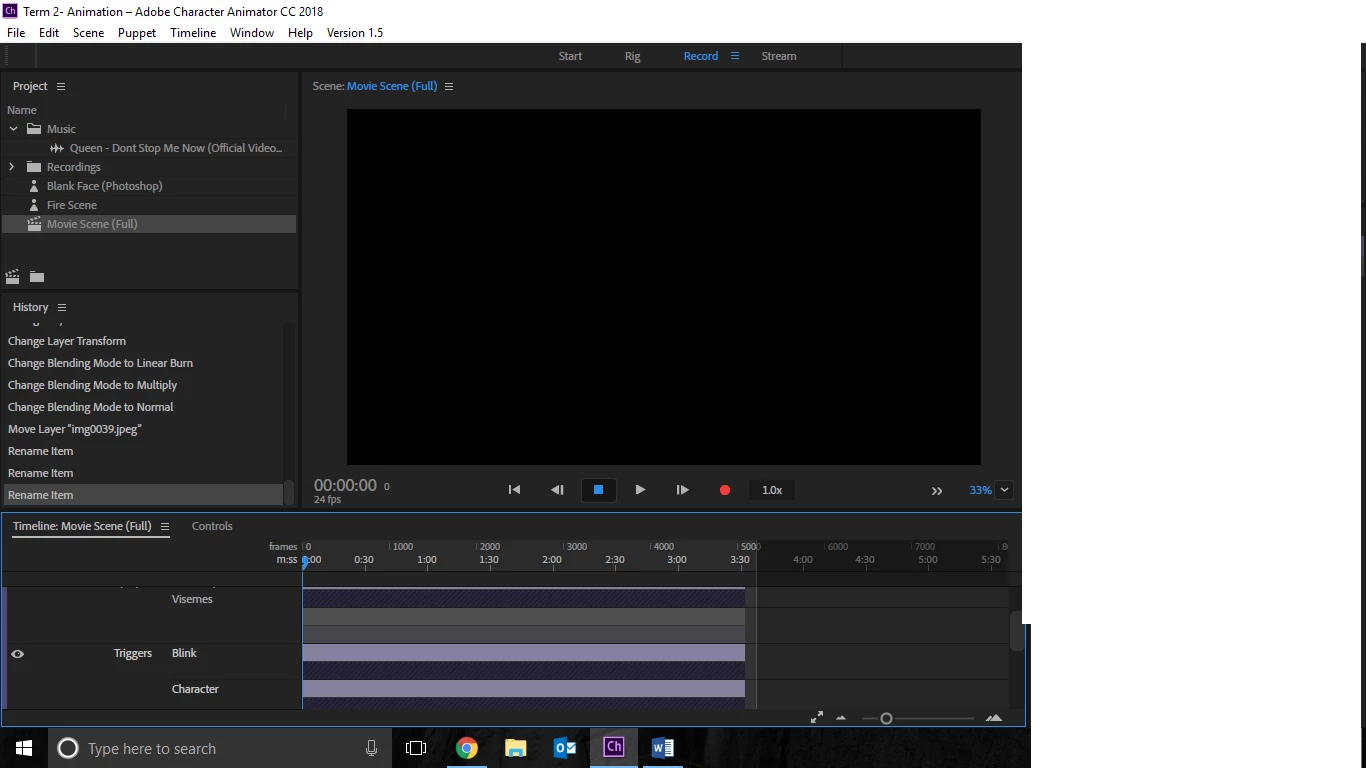This screenshot has height=768, width=1366.
Task: Click the timeline zoom in large mountain icon
Action: click(994, 718)
